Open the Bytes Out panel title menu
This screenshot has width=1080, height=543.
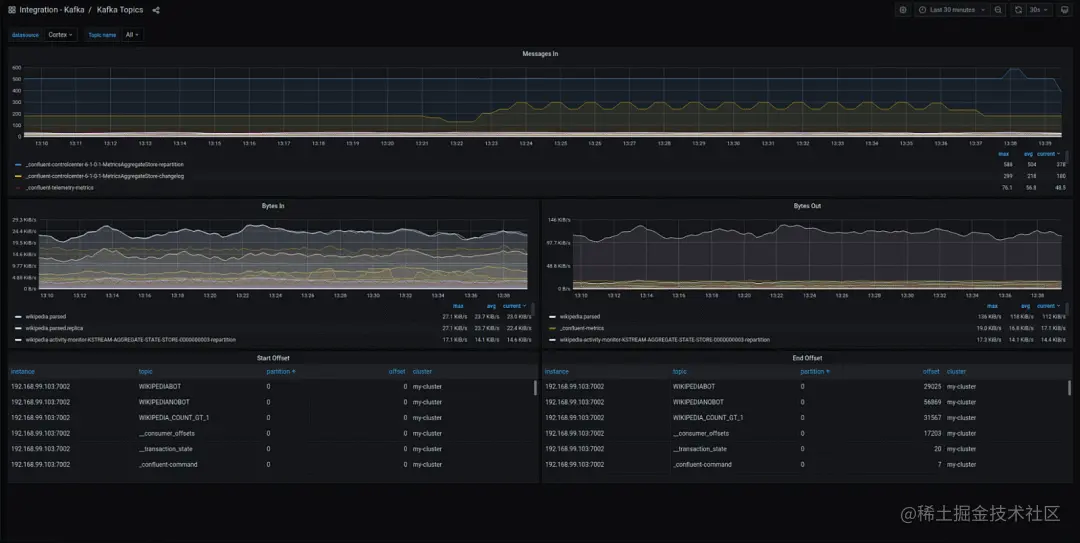click(807, 206)
